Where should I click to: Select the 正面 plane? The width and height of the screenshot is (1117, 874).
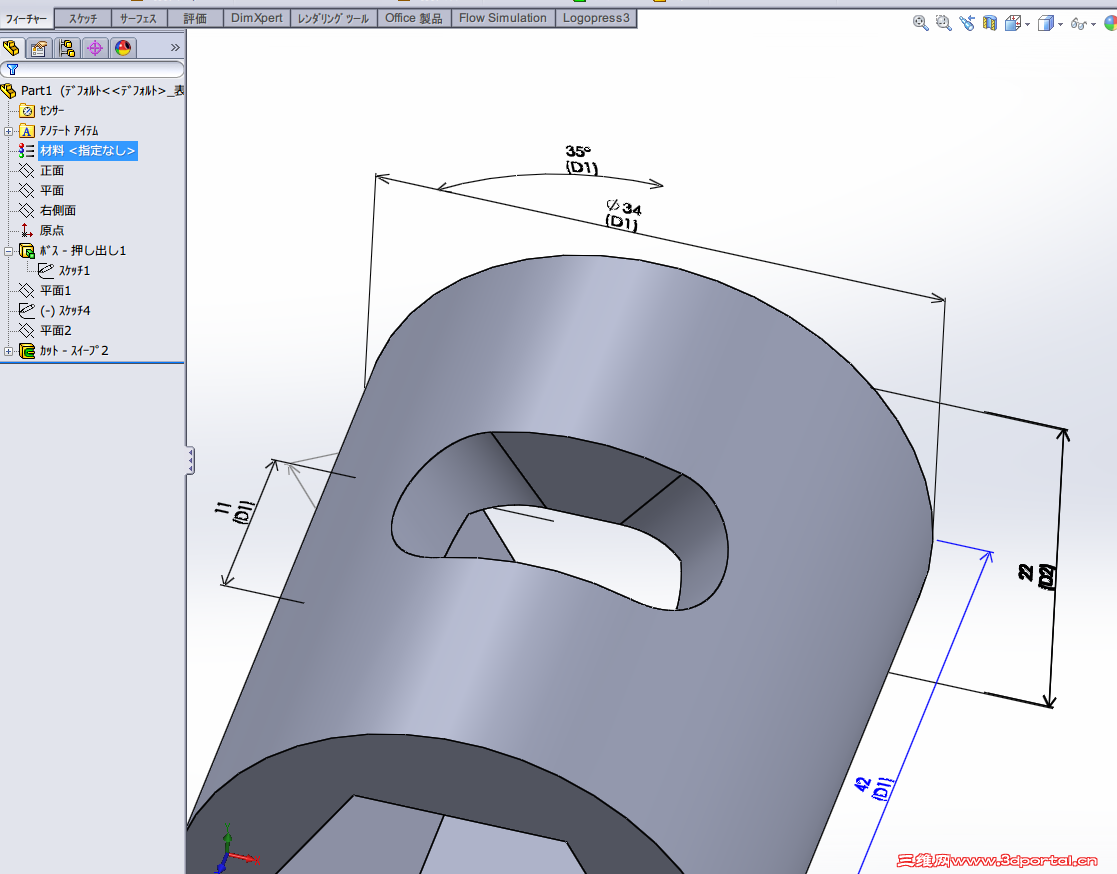pyautogui.click(x=52, y=171)
